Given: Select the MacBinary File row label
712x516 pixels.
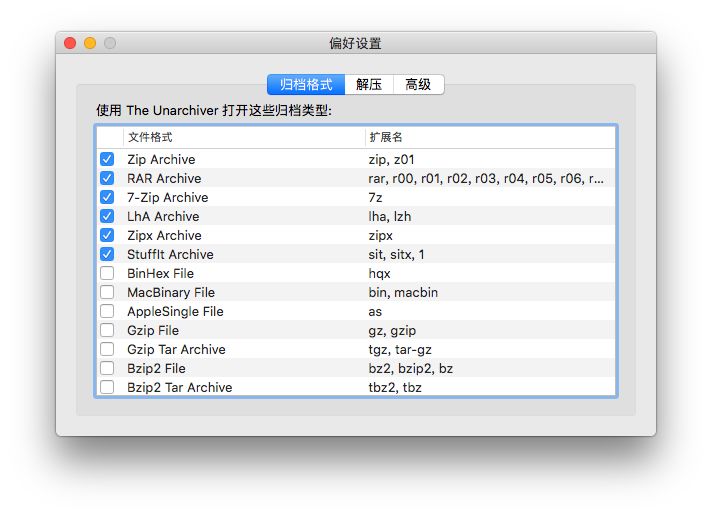Looking at the screenshot, I should click(x=171, y=293).
